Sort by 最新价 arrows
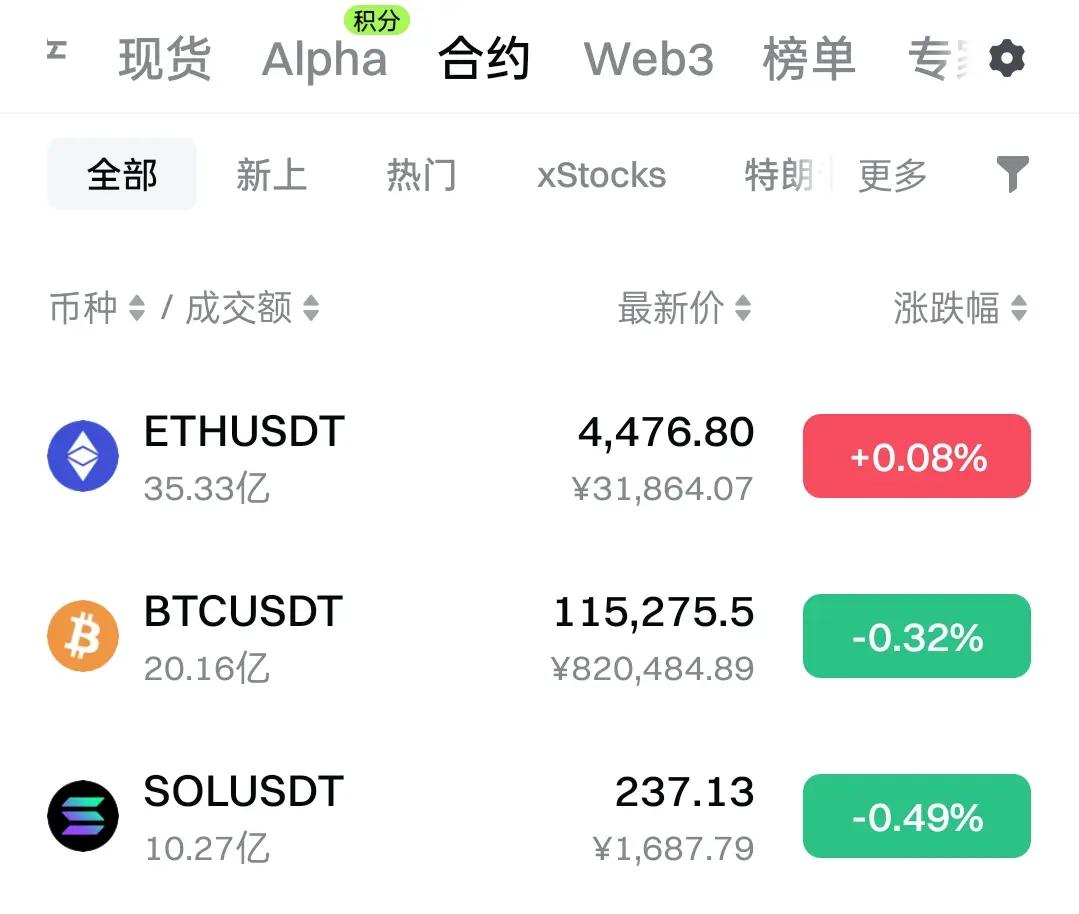The height and width of the screenshot is (914, 1079). 743,308
